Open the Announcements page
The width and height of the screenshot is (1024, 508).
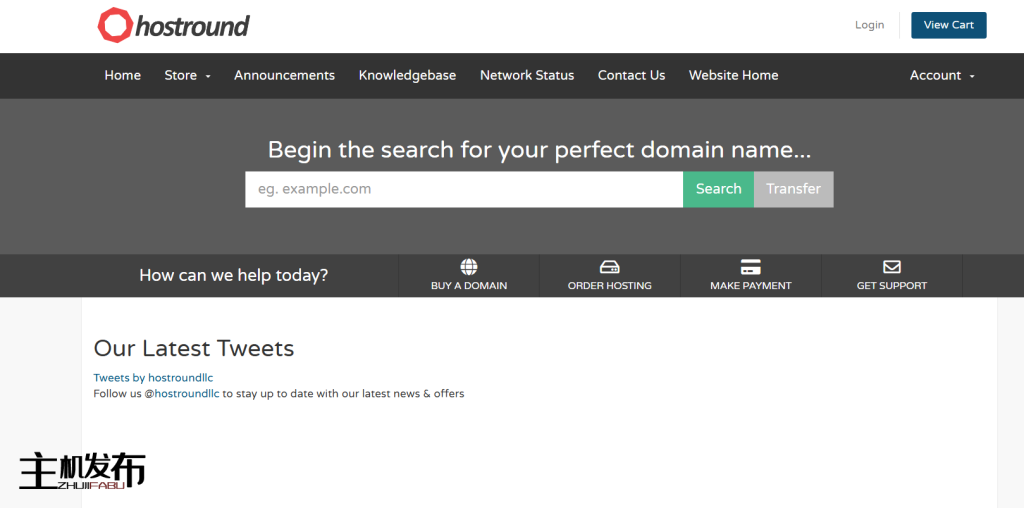284,76
